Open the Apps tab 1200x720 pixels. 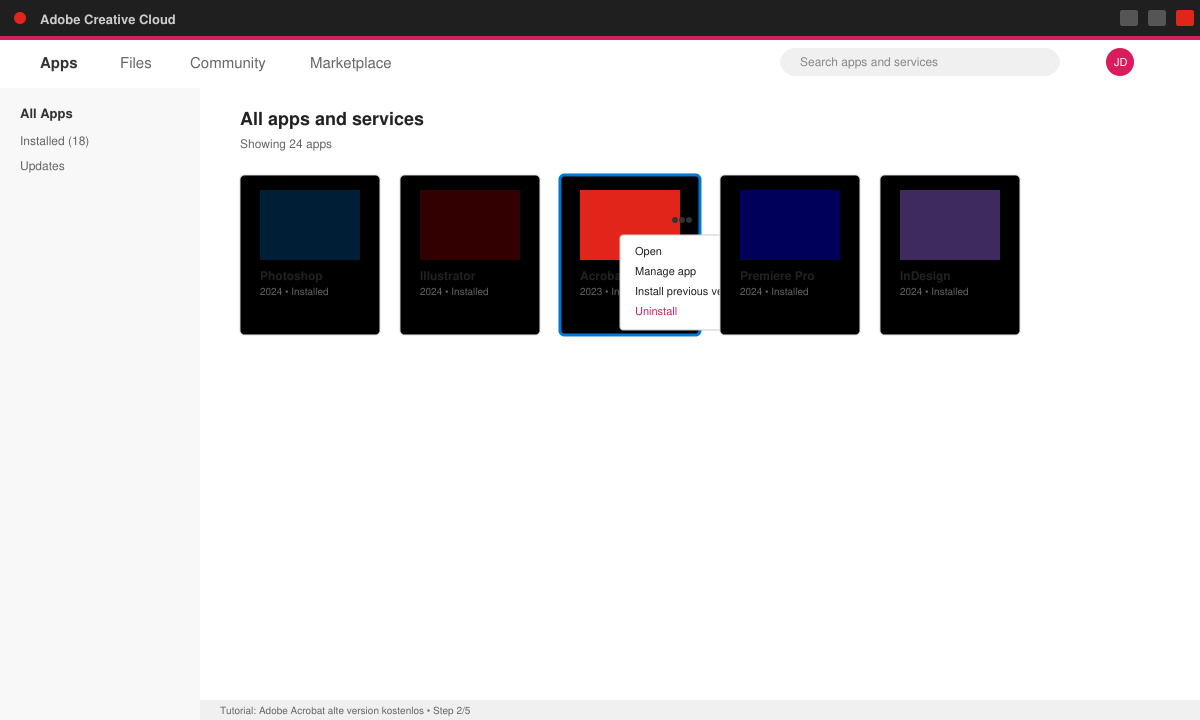tap(58, 63)
